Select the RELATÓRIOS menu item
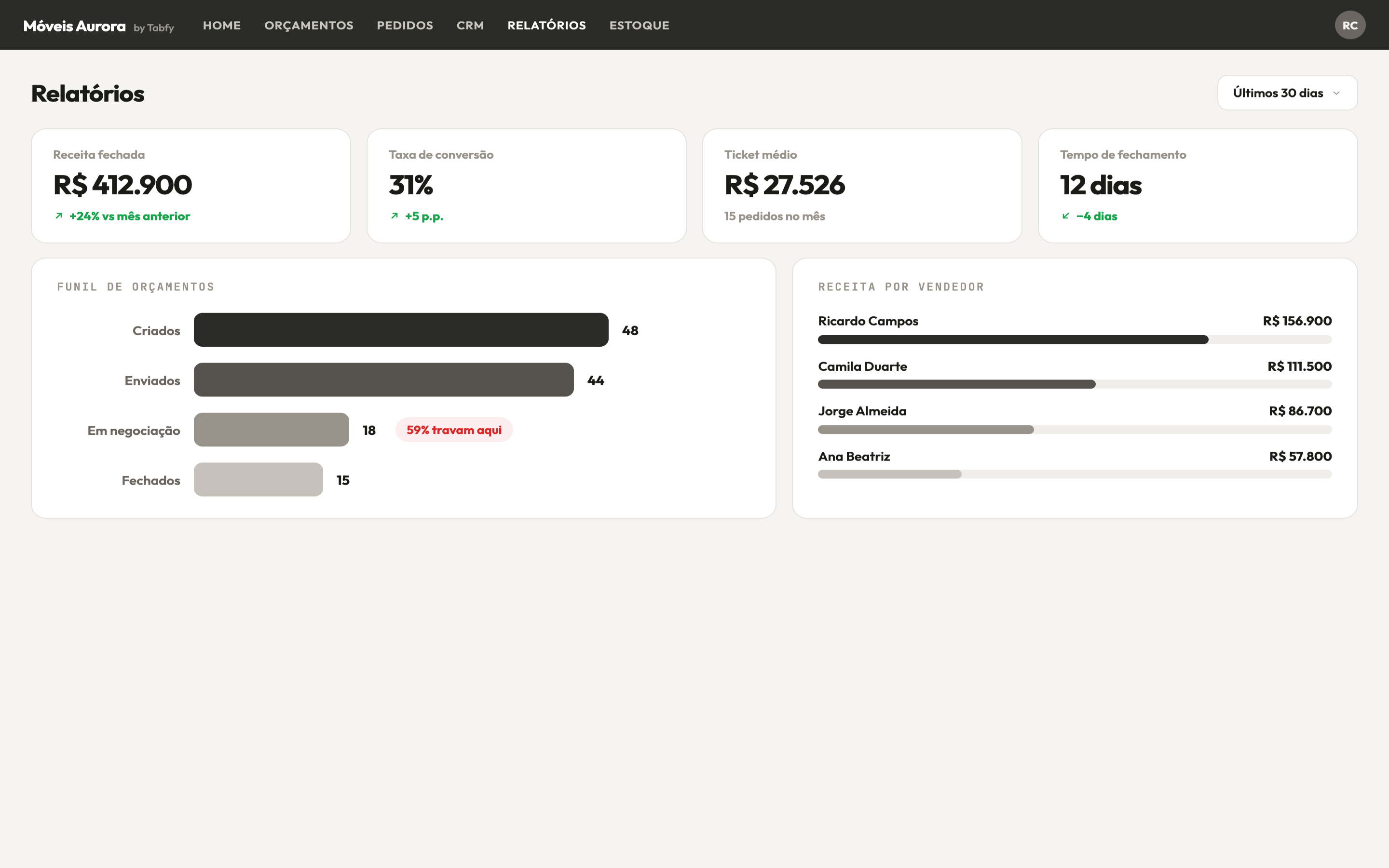The image size is (1389, 868). [546, 25]
